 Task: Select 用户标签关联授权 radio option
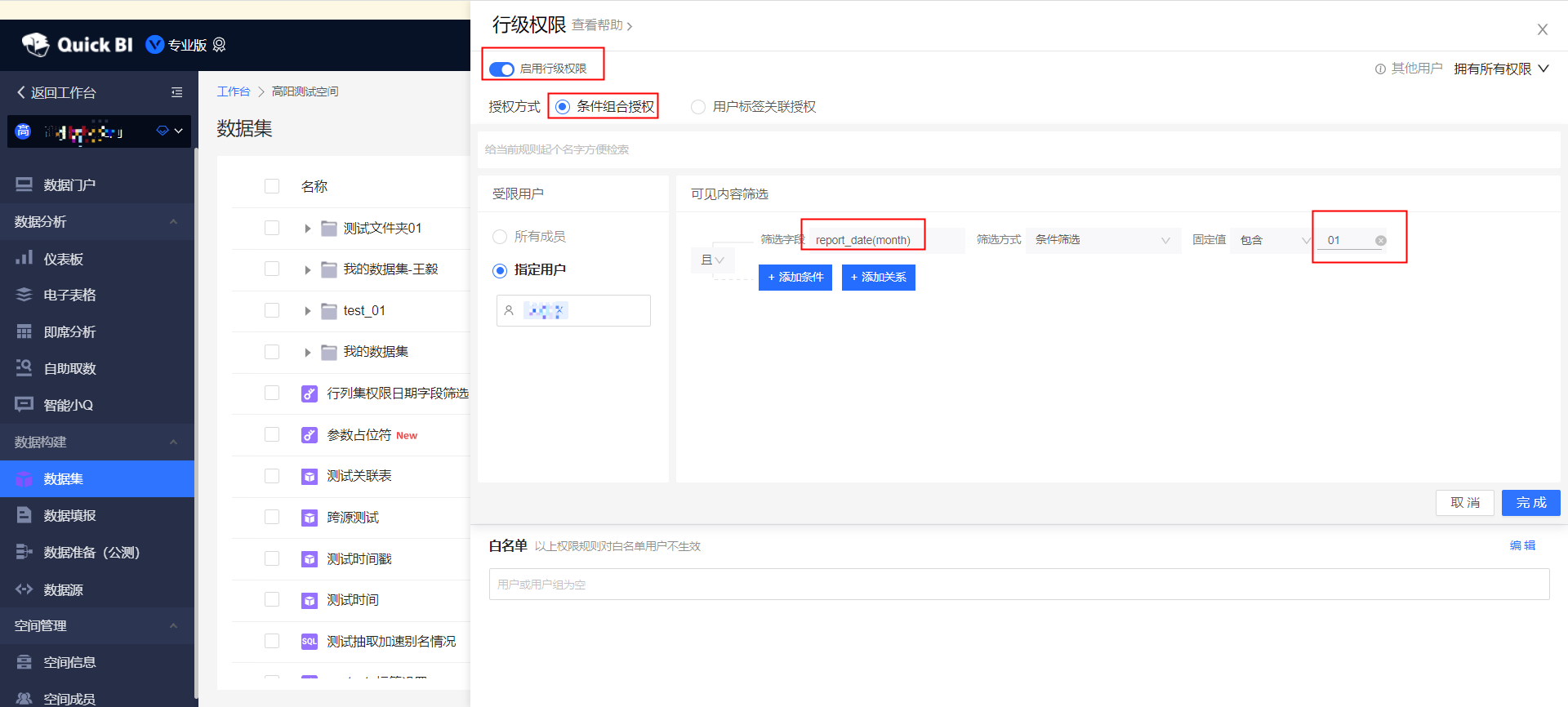click(x=698, y=107)
